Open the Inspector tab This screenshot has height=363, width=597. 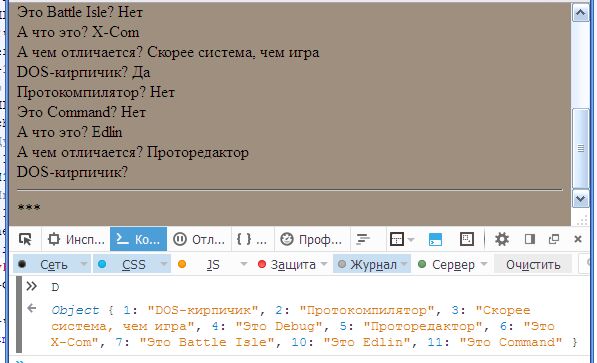[x=76, y=239]
